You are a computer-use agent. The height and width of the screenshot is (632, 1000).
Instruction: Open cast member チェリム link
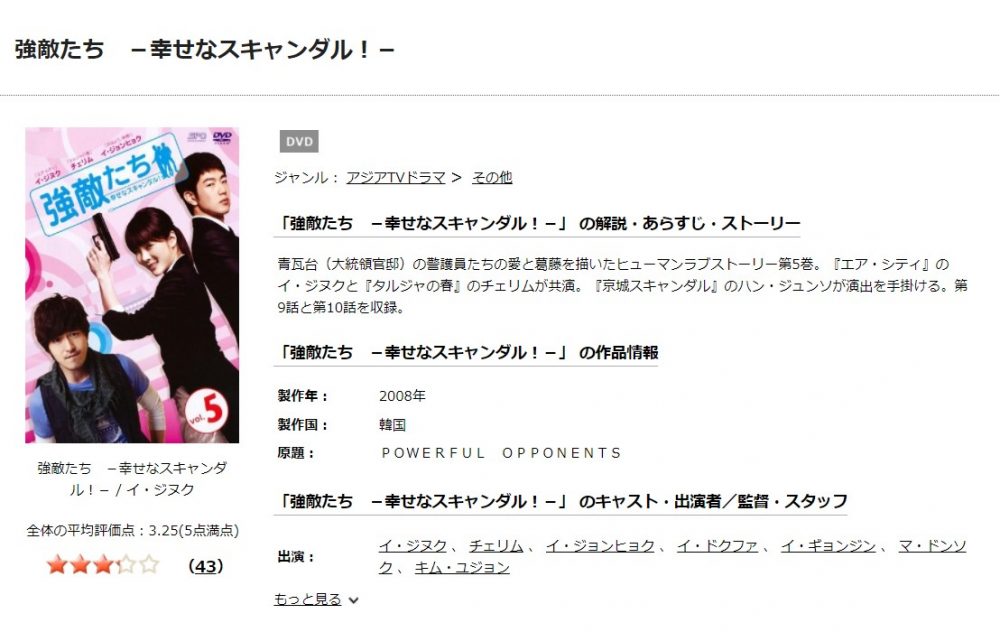[496, 546]
